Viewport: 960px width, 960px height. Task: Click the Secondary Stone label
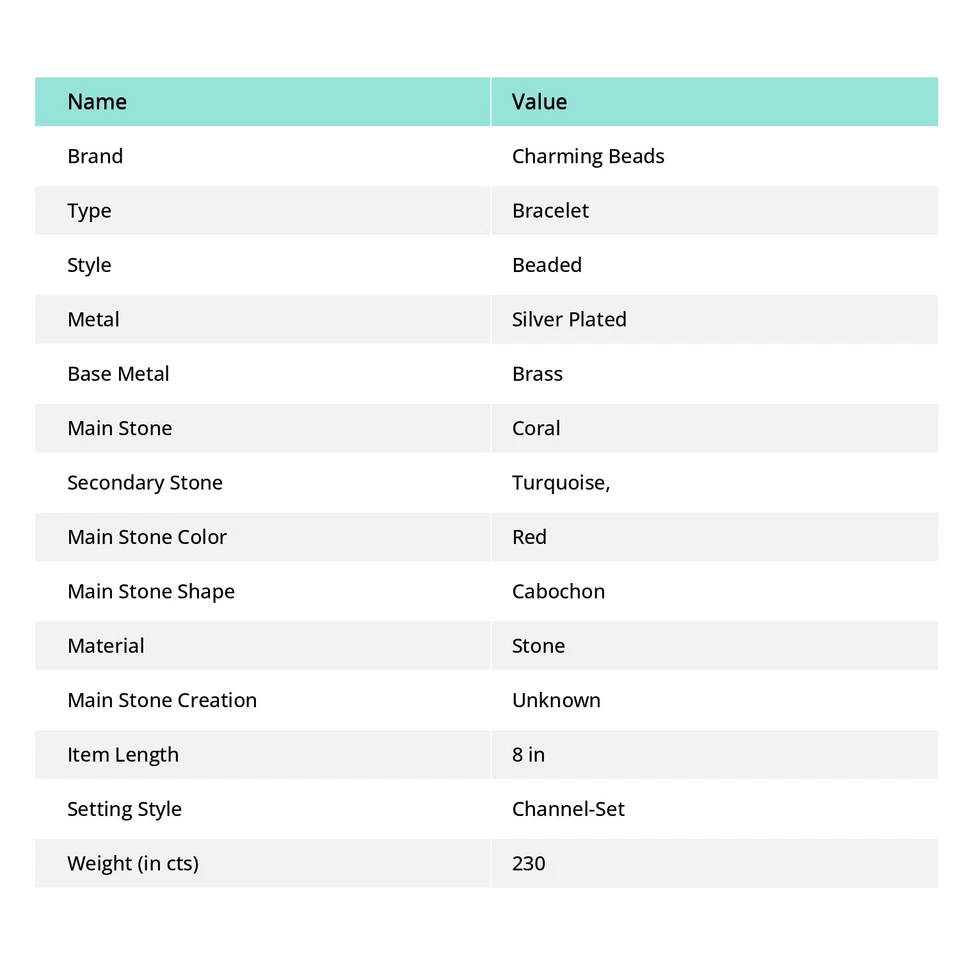pyautogui.click(x=145, y=483)
